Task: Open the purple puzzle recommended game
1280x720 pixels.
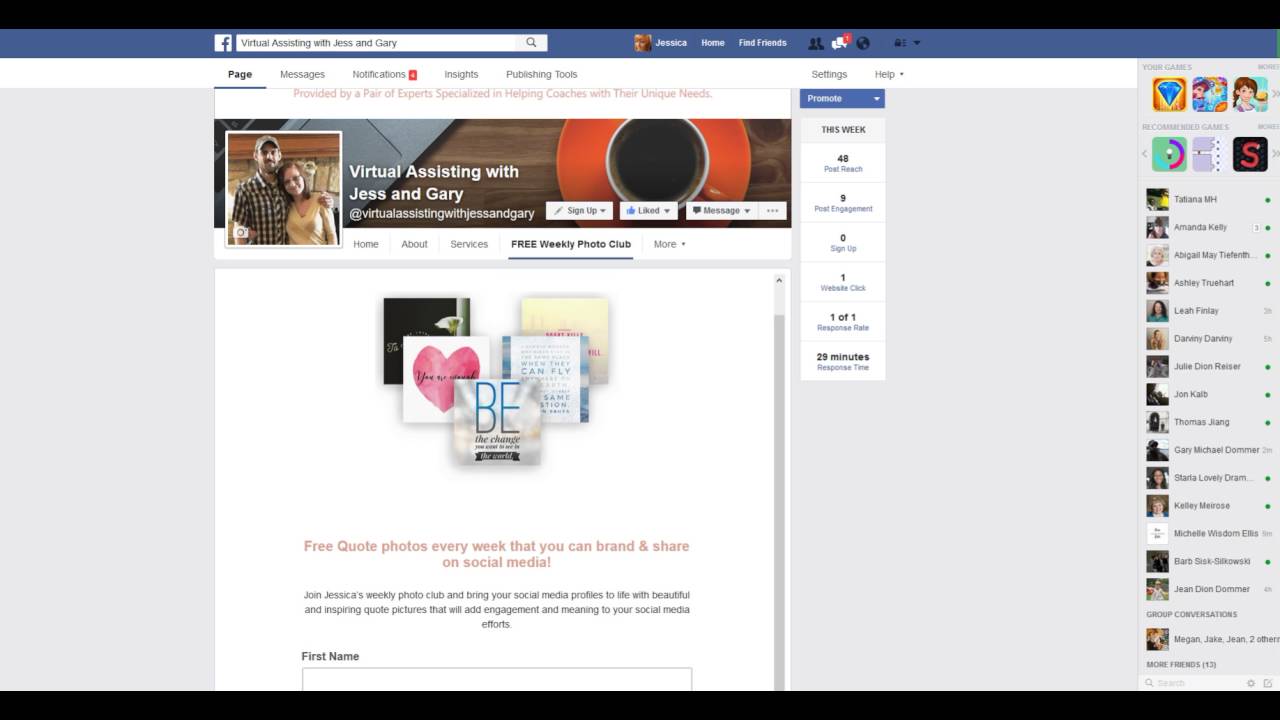Action: click(x=1210, y=154)
